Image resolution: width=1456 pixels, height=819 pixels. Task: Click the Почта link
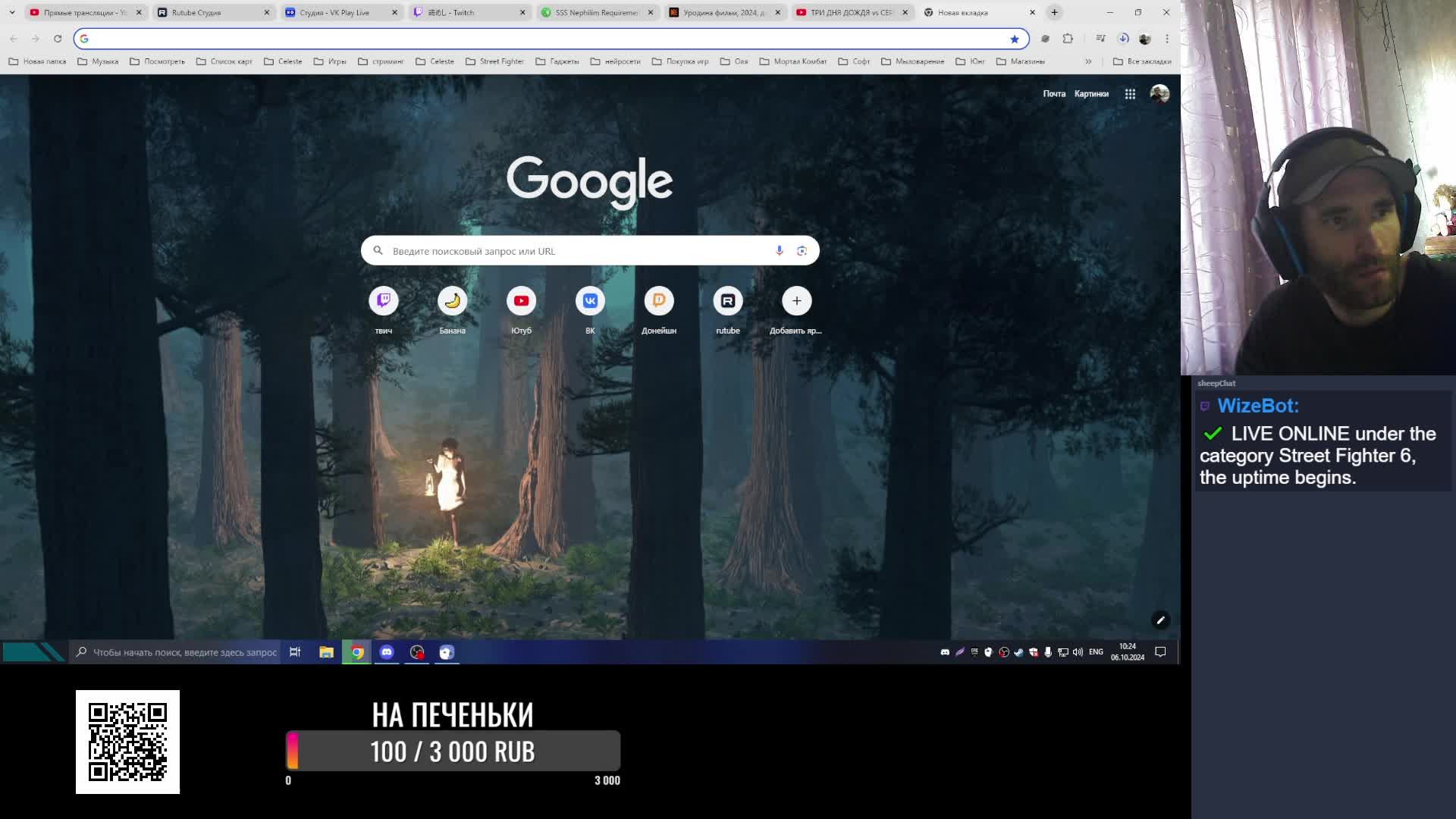point(1053,94)
